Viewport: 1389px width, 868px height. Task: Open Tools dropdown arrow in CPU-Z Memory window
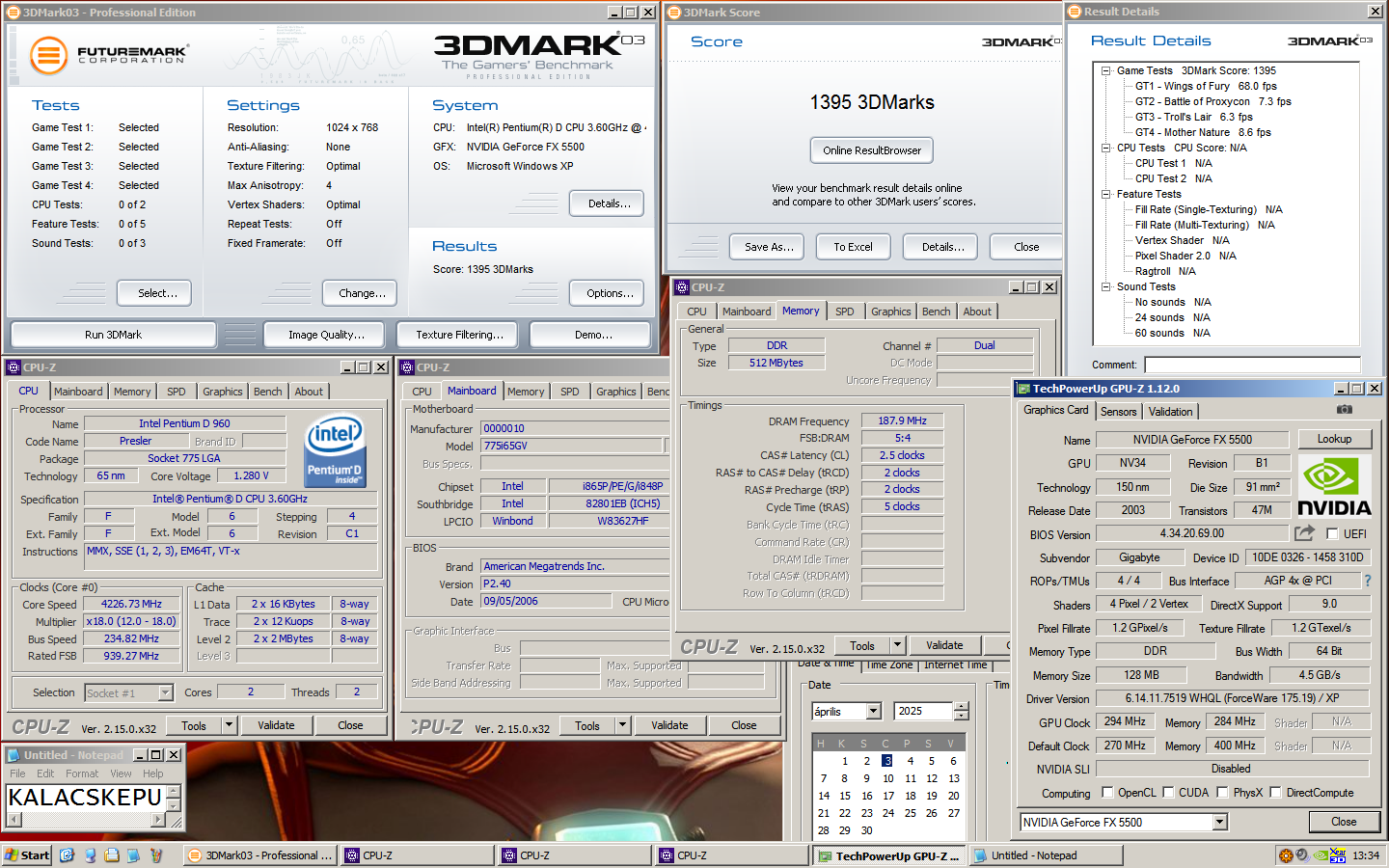pyautogui.click(x=897, y=645)
